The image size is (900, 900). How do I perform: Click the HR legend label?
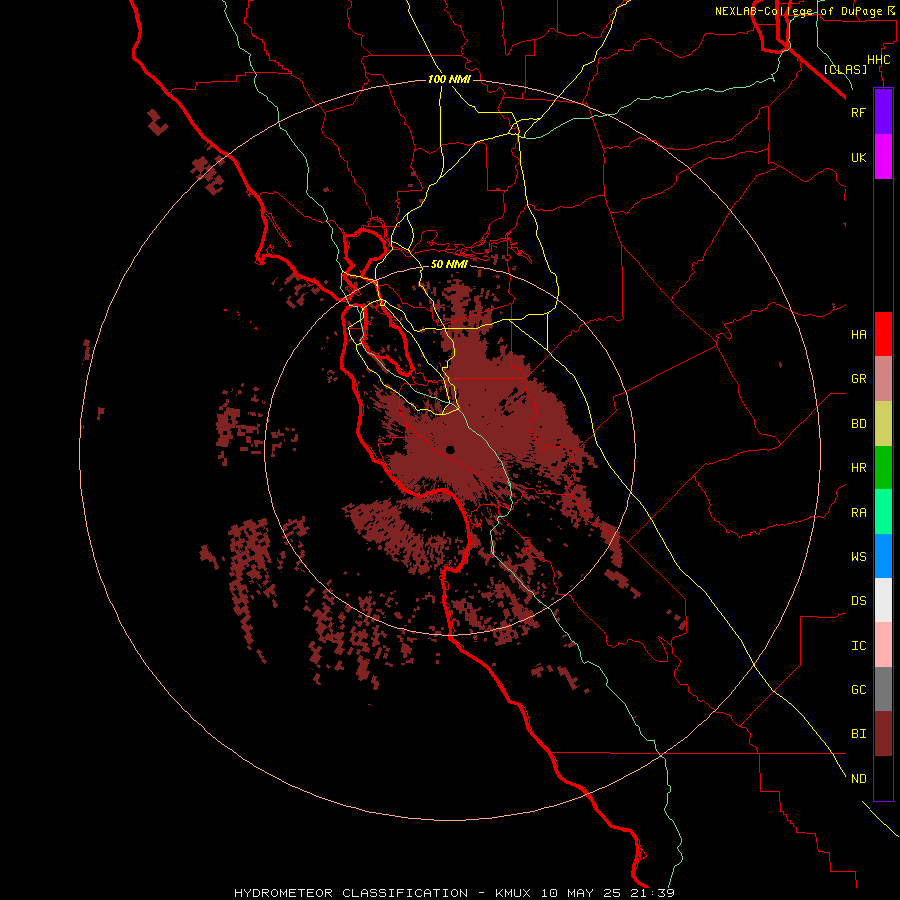(x=858, y=468)
